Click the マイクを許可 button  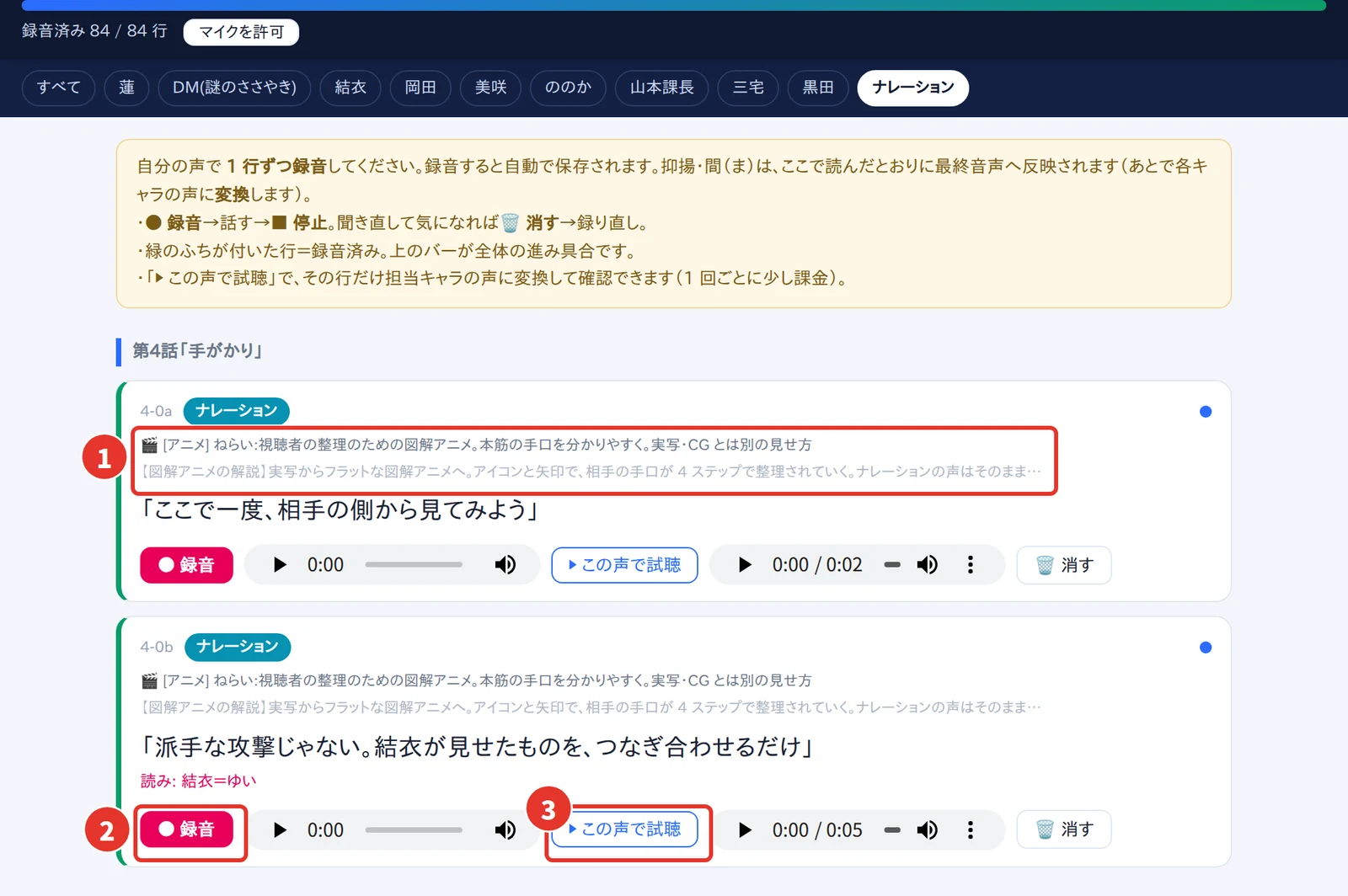point(241,32)
